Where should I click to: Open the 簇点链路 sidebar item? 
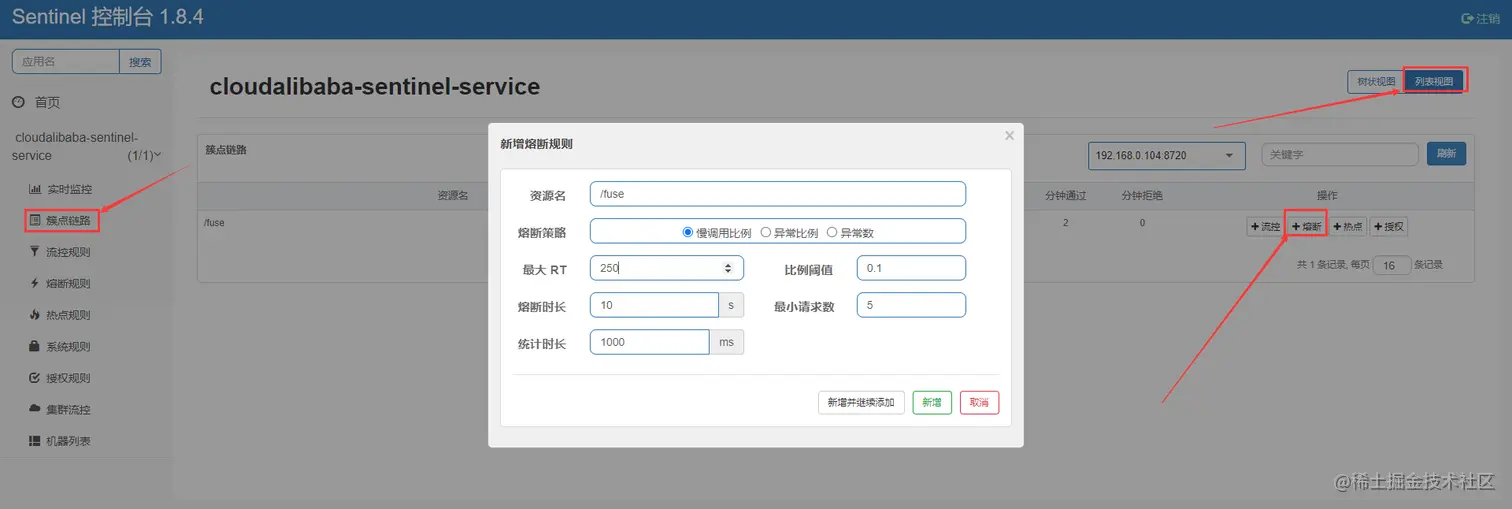69,220
